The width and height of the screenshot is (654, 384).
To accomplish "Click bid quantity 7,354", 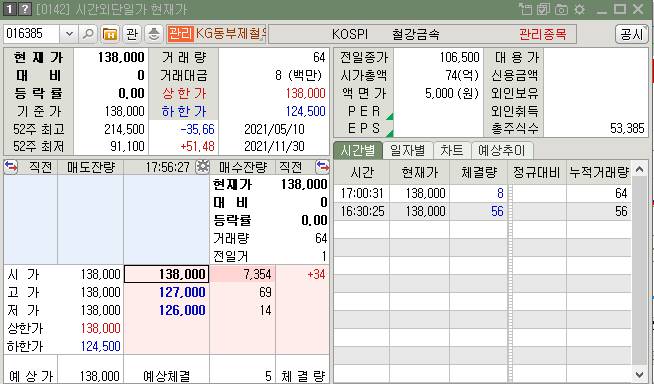I will (257, 274).
